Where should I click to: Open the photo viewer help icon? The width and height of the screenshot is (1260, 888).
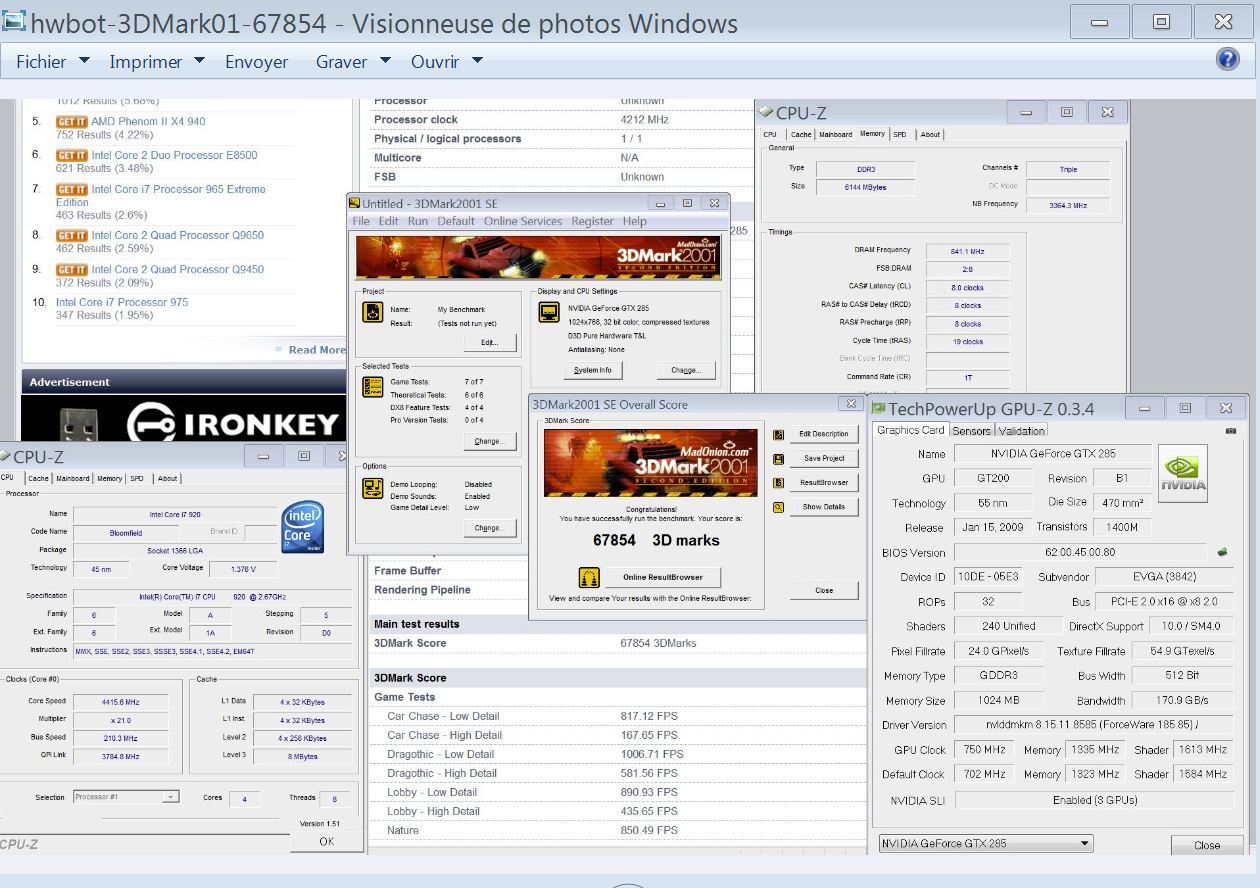[x=1227, y=59]
